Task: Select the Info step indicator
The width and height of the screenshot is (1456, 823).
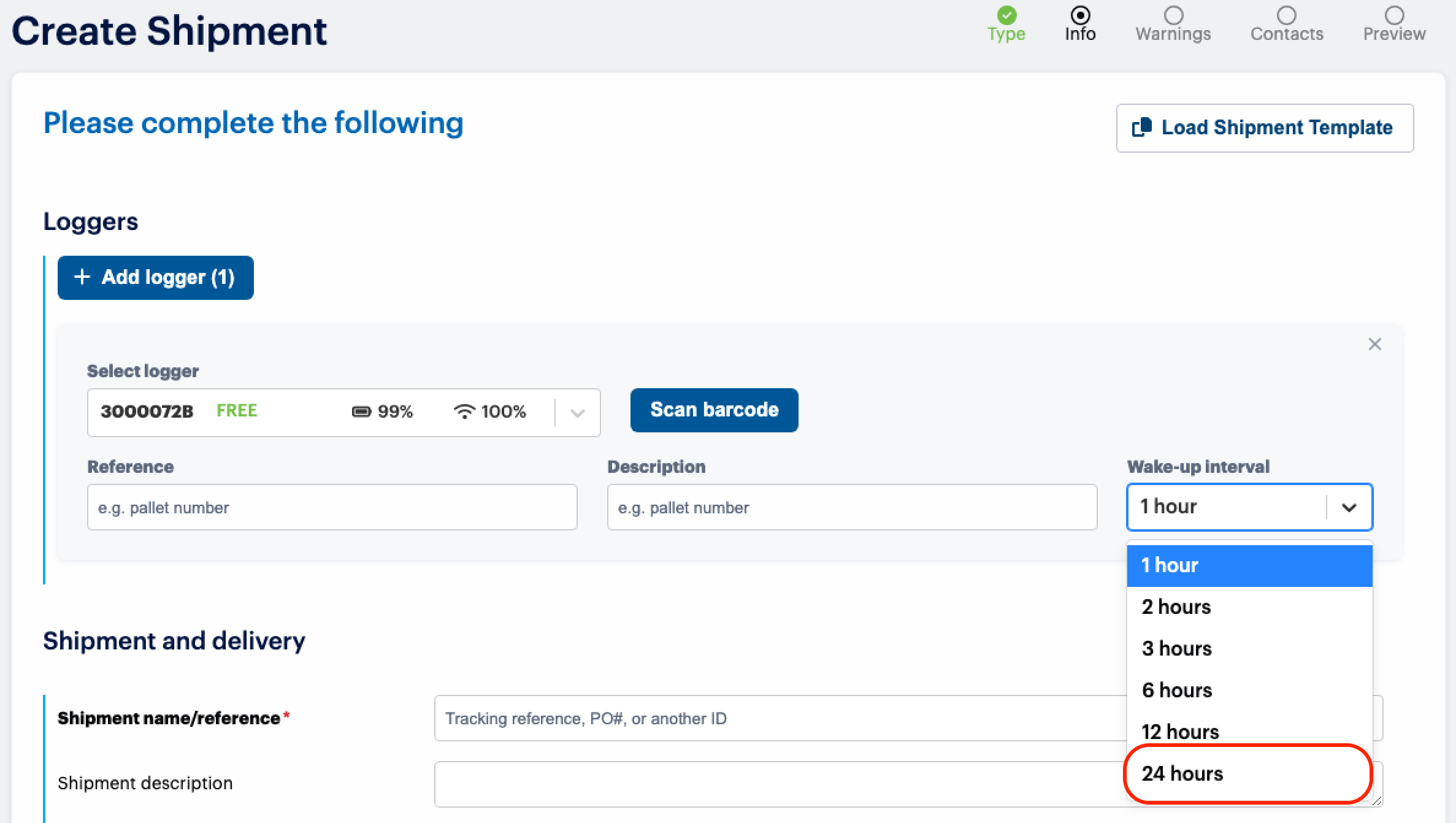Action: [x=1080, y=15]
